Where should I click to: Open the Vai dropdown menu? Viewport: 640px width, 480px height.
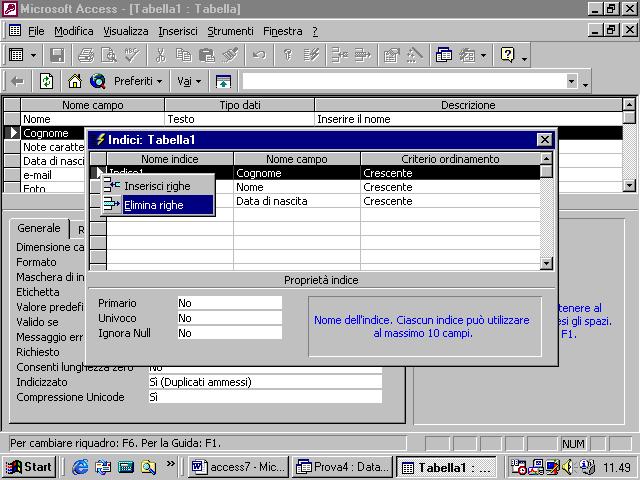coord(189,81)
